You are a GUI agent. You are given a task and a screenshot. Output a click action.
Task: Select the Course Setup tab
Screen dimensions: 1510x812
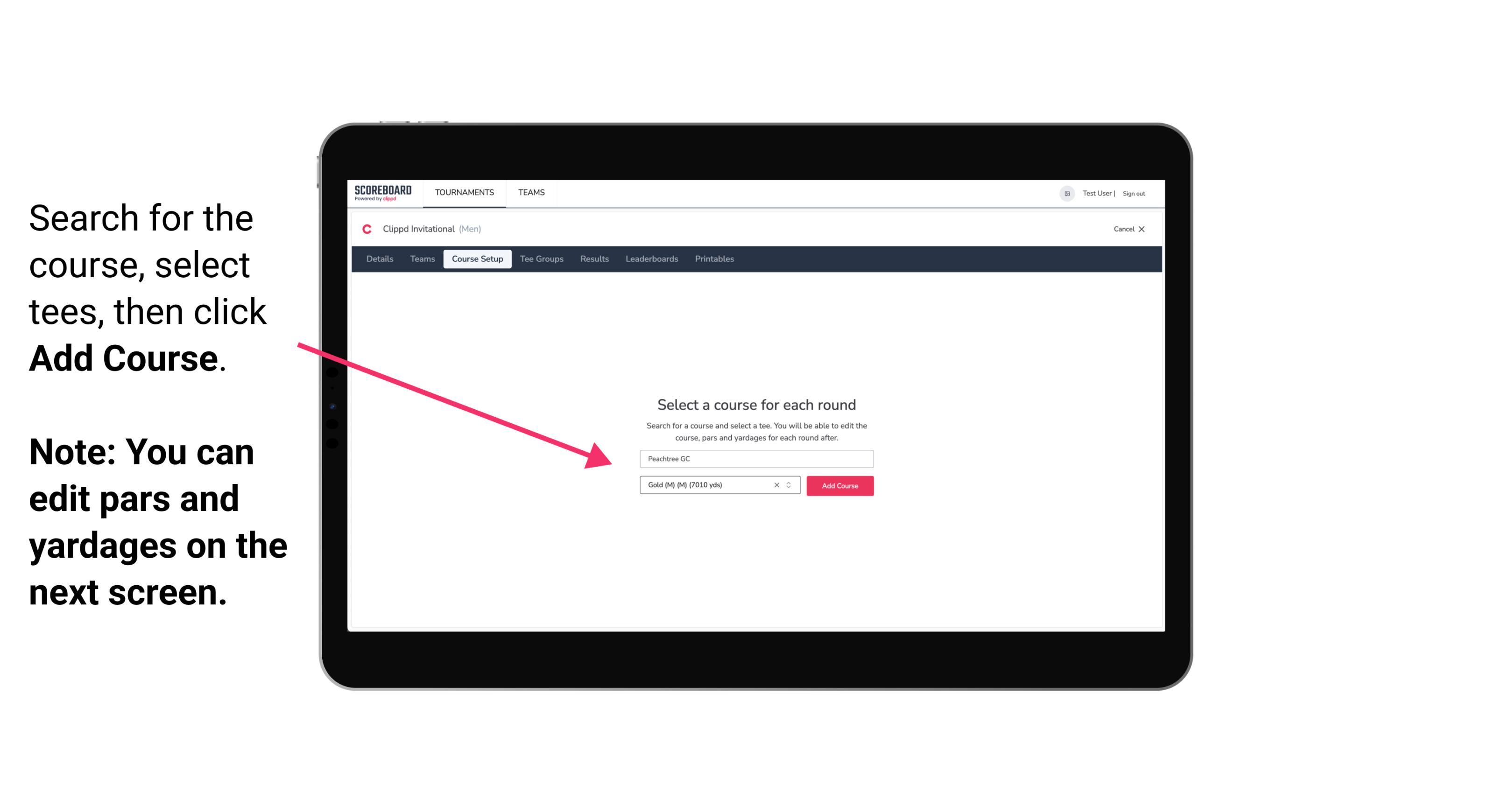(x=477, y=259)
